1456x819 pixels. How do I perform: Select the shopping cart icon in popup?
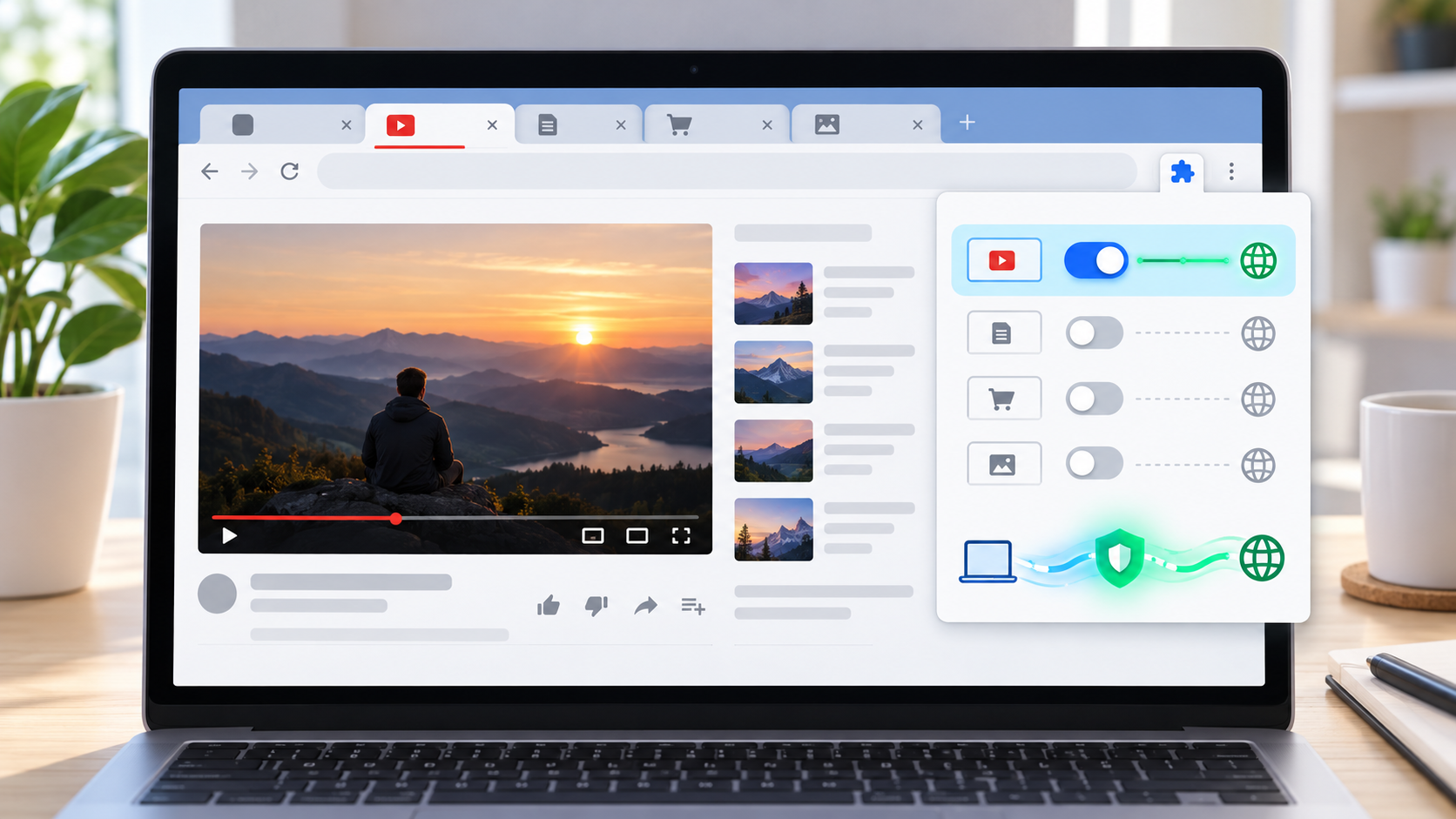[x=1004, y=399]
